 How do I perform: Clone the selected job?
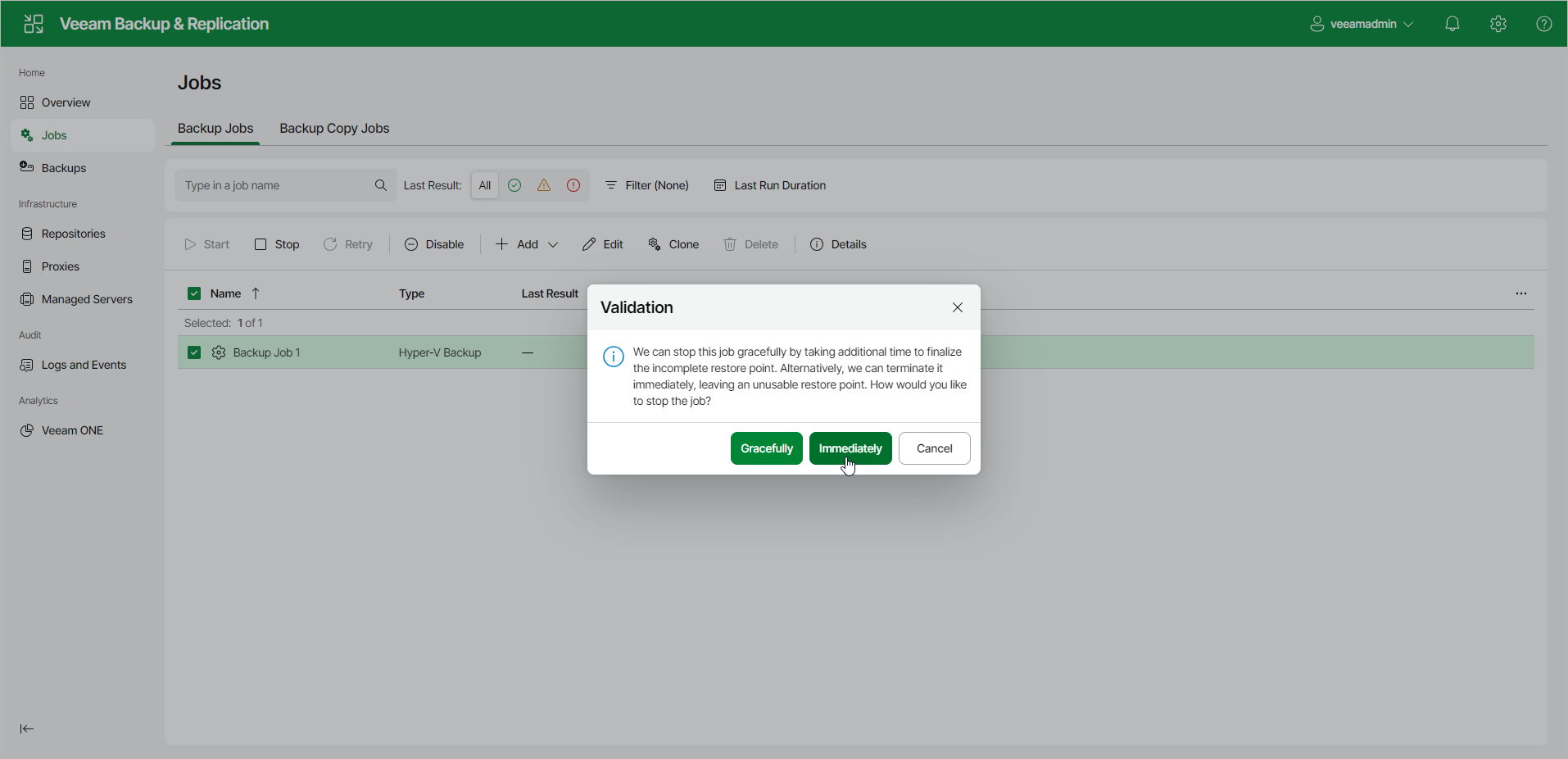pos(673,244)
